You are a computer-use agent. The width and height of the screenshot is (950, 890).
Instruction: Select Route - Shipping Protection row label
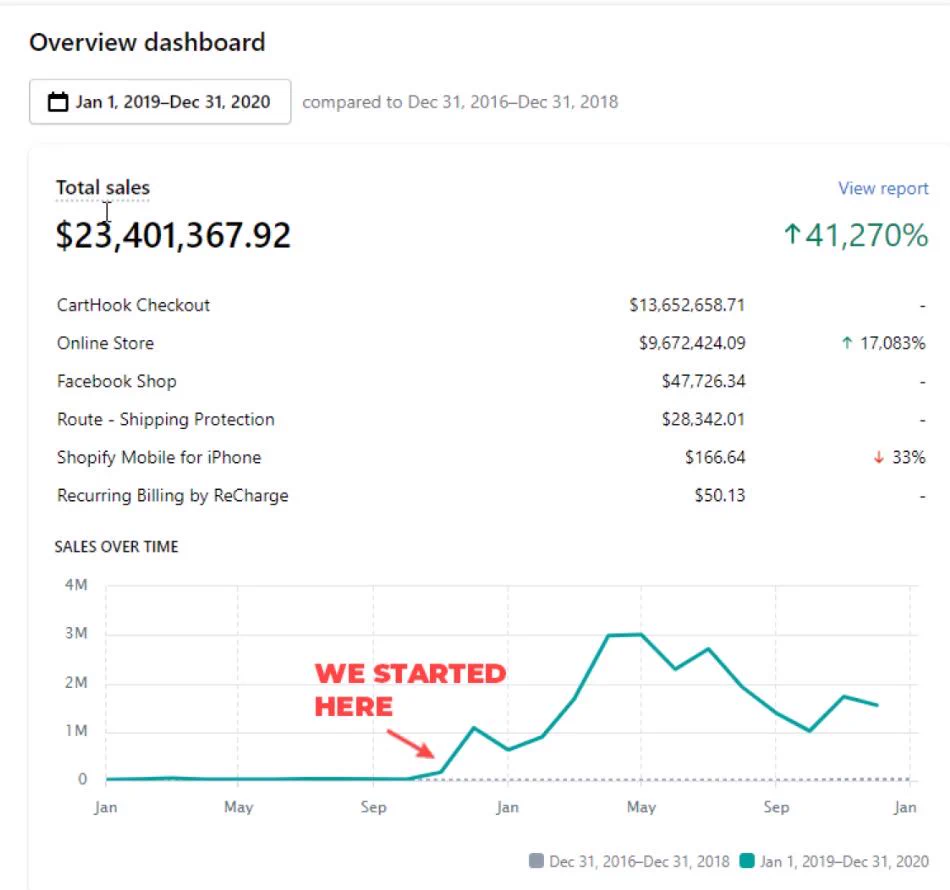[165, 419]
